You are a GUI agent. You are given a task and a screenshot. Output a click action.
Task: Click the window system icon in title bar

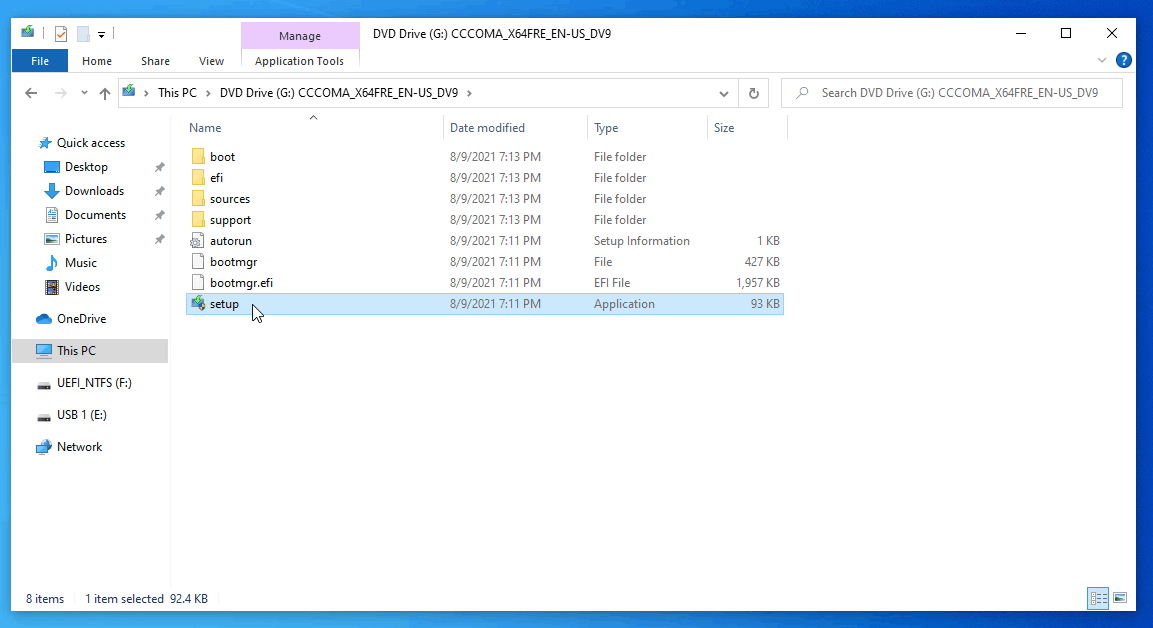pos(28,32)
